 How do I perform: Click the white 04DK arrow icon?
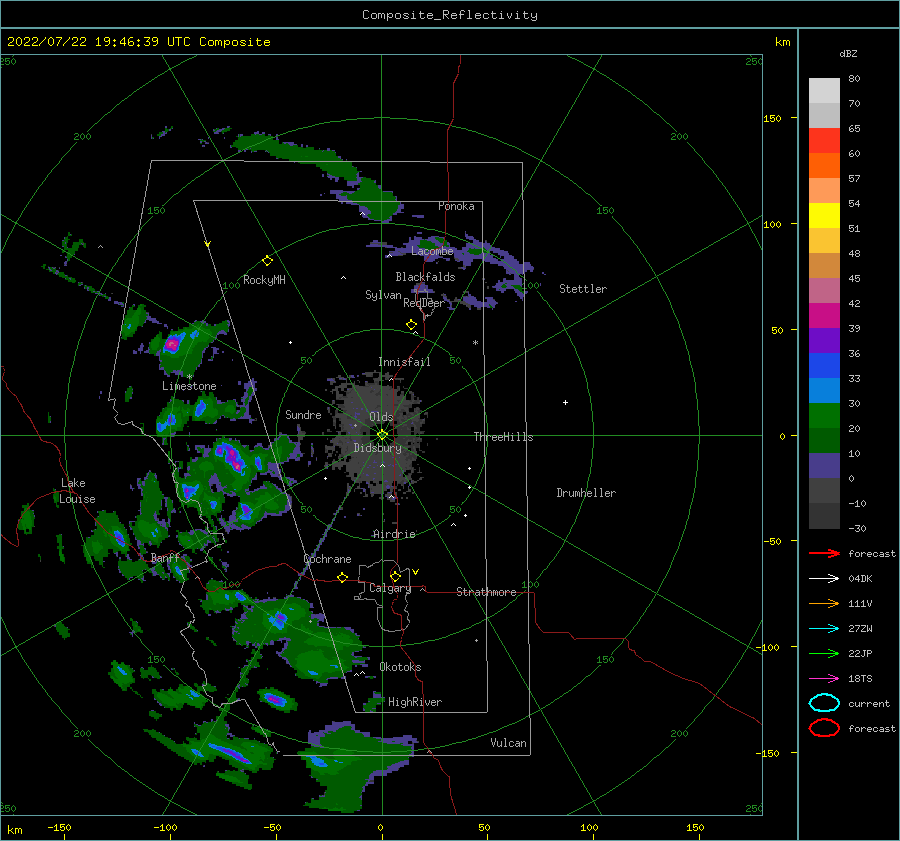click(x=824, y=579)
